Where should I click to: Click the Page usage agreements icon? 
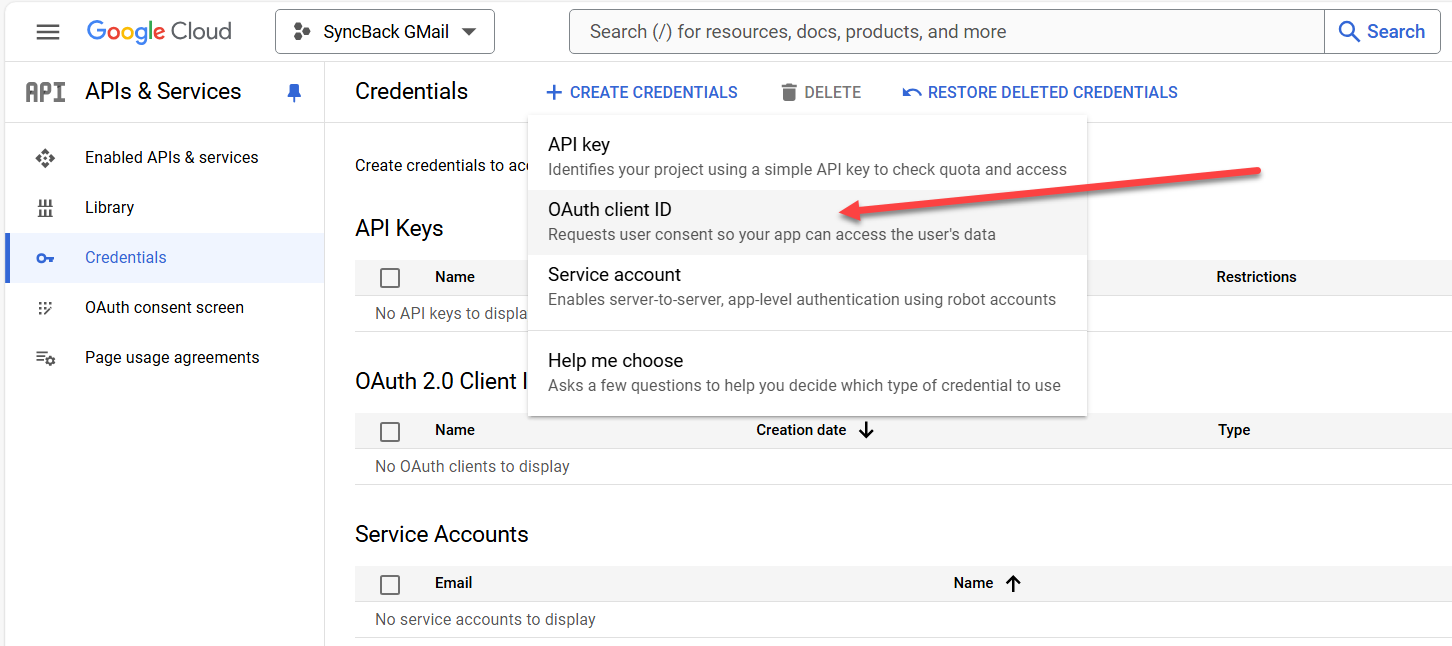coord(45,358)
